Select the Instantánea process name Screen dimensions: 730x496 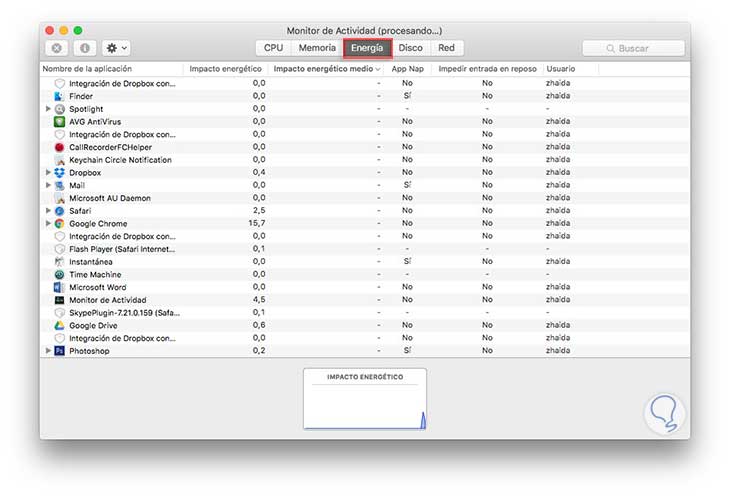click(91, 262)
